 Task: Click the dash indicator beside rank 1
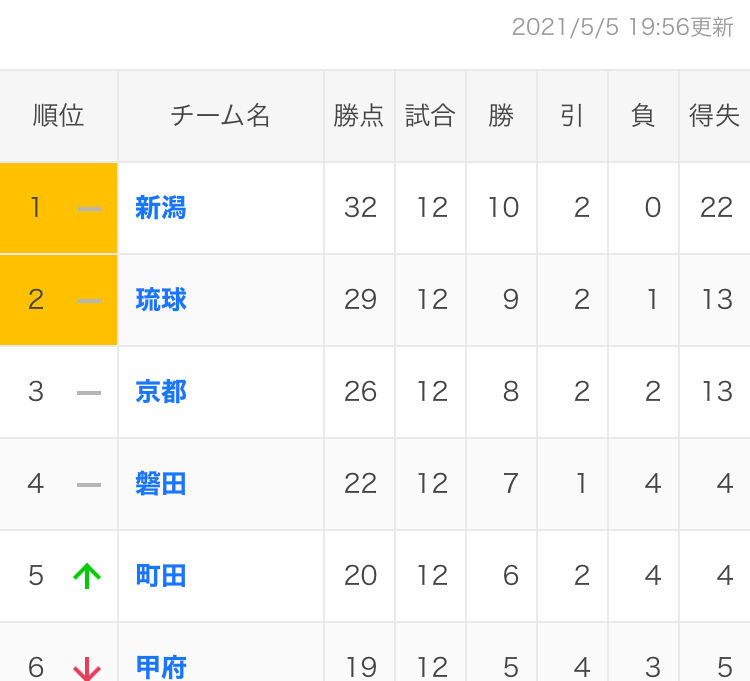point(89,209)
